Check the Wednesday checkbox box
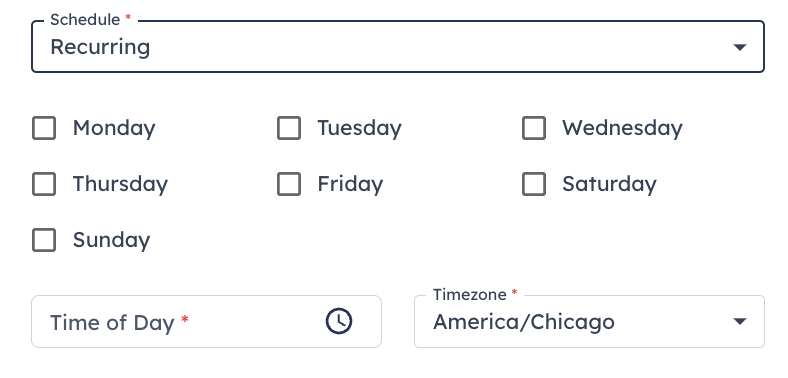 [534, 128]
